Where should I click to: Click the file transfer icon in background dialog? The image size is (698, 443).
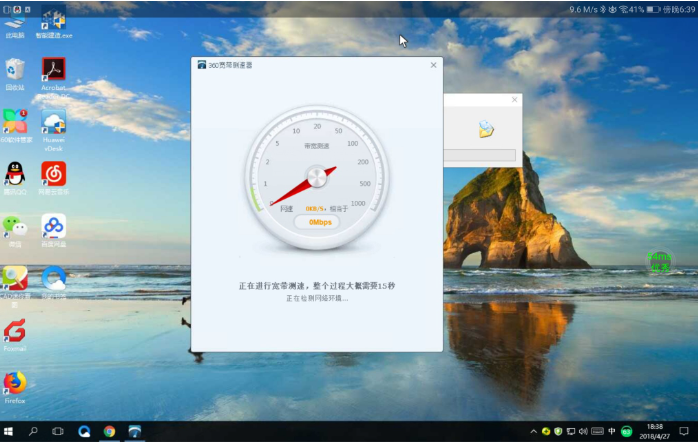click(486, 129)
